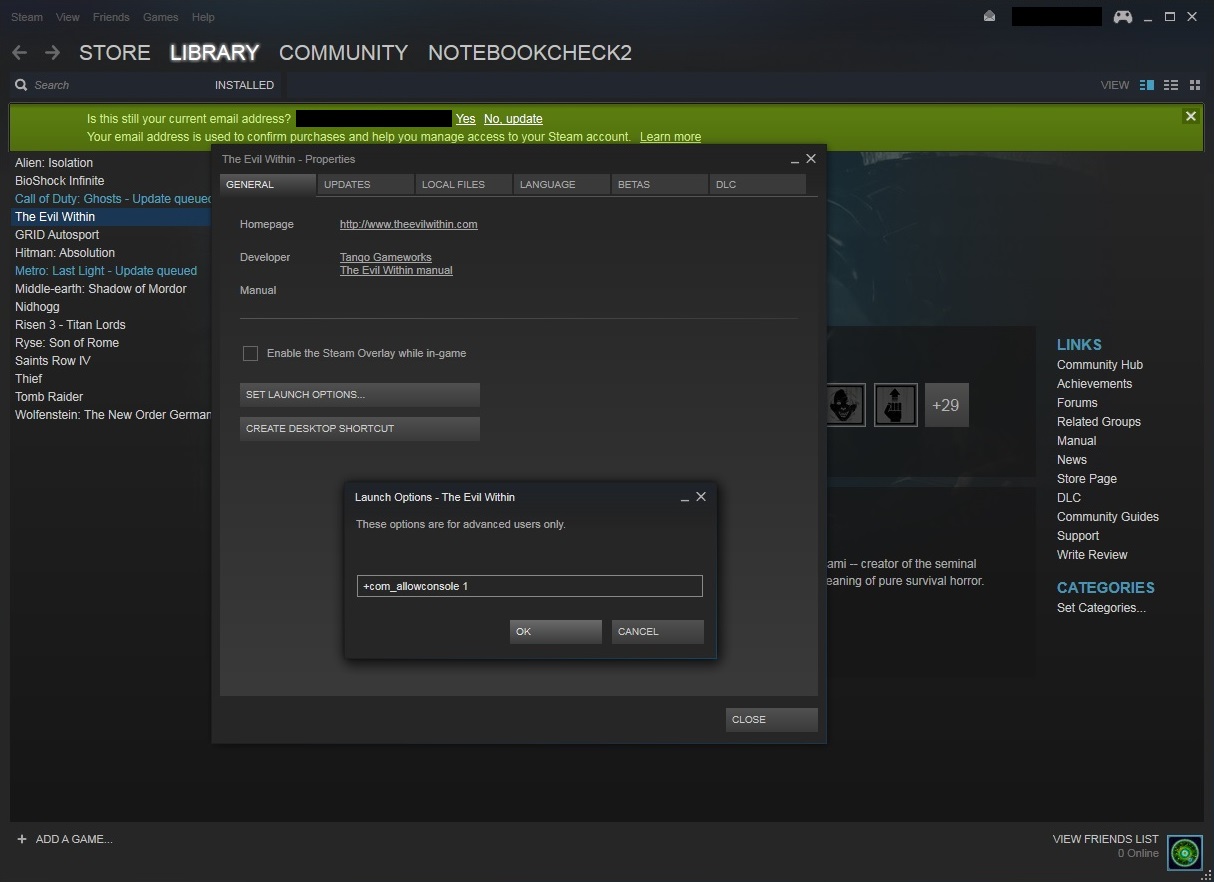Switch to grid view icon
The image size is (1214, 882).
click(1194, 85)
